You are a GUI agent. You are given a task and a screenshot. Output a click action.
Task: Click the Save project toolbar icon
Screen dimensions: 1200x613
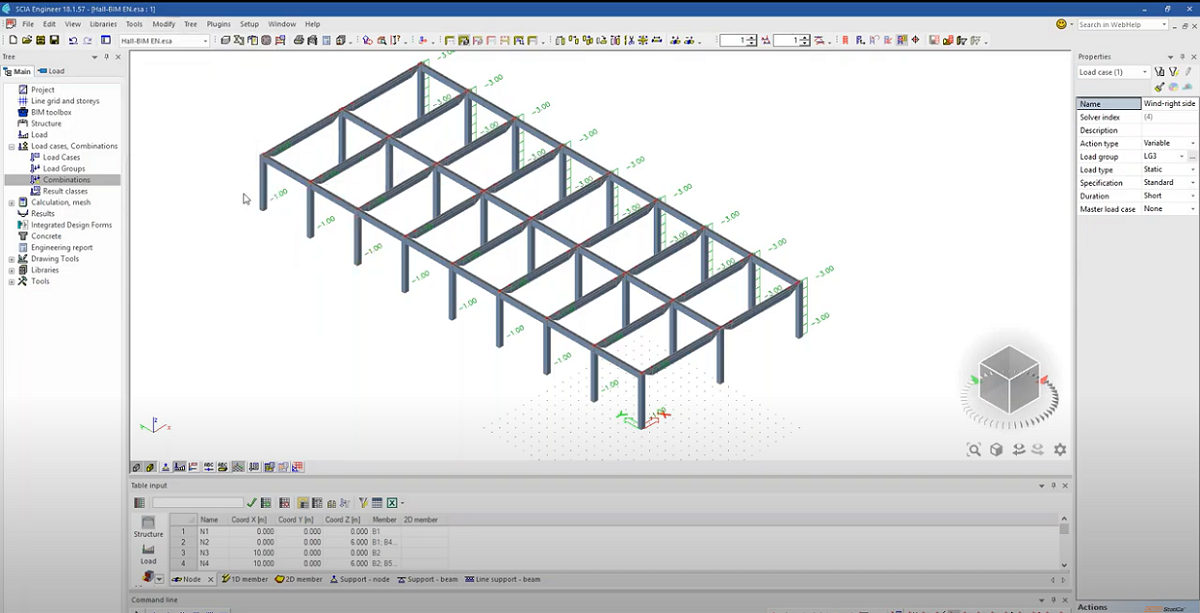coord(55,41)
